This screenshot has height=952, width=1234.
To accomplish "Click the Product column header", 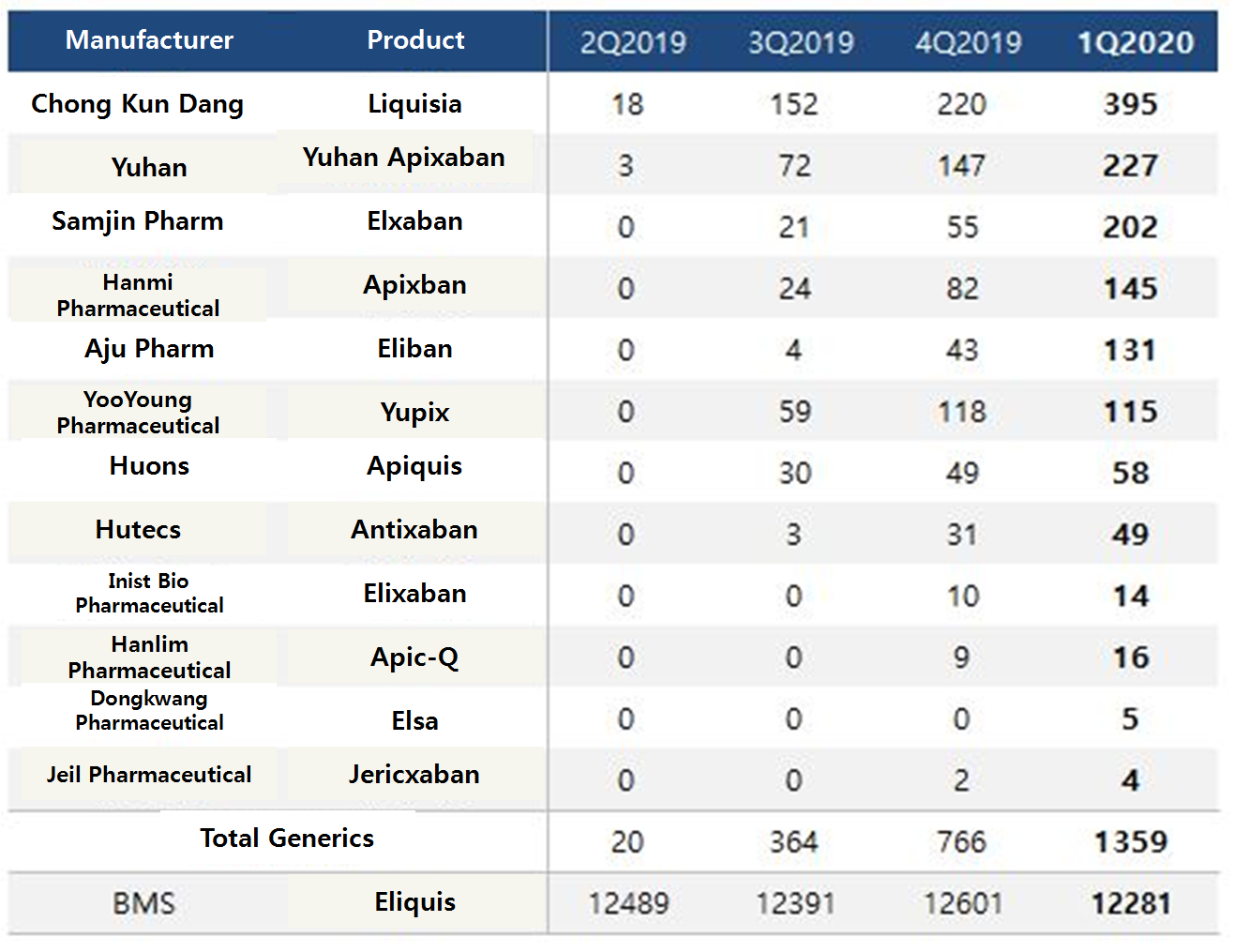I will 415,40.
